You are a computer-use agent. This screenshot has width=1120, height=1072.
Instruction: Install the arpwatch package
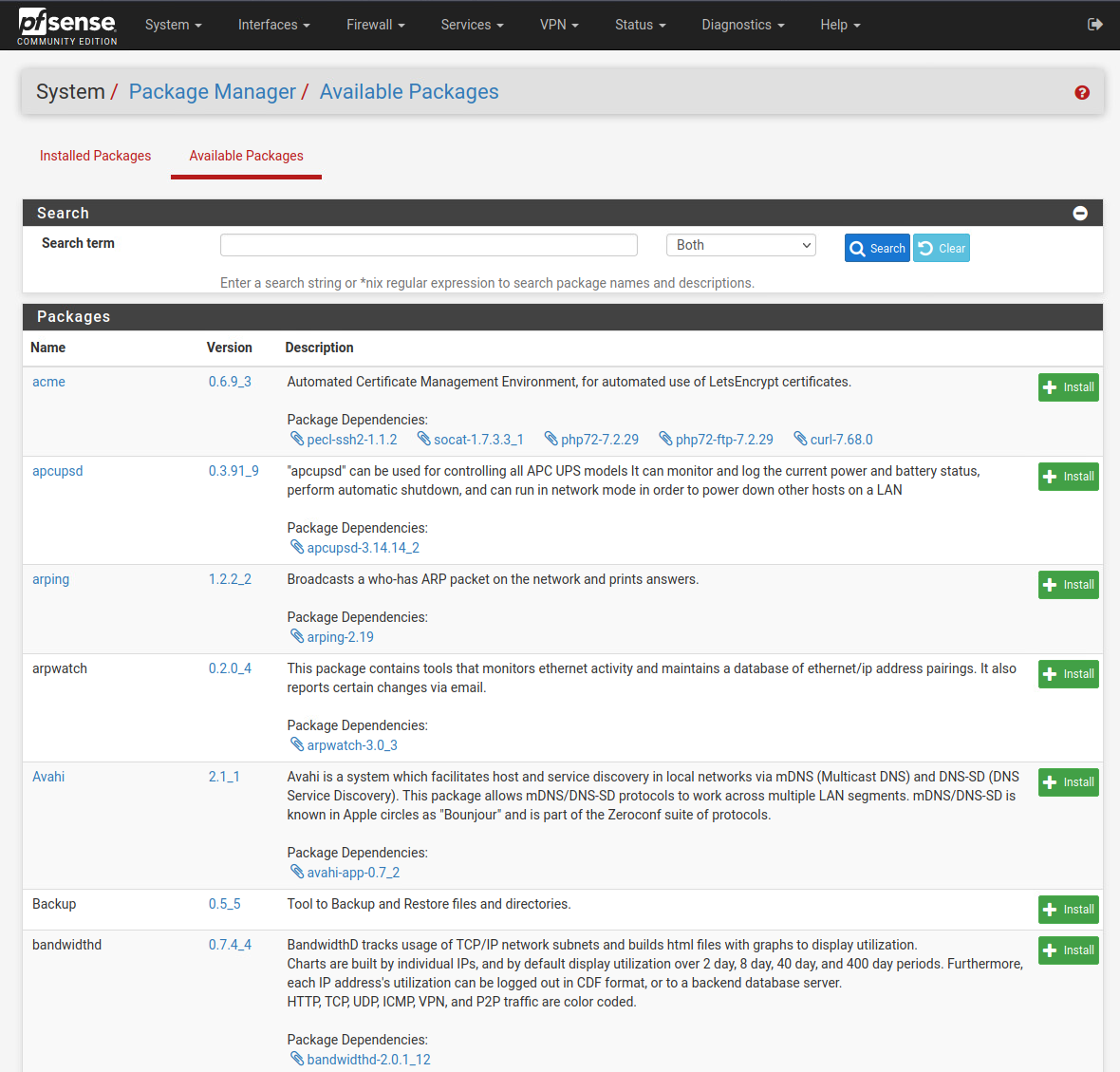(1068, 674)
